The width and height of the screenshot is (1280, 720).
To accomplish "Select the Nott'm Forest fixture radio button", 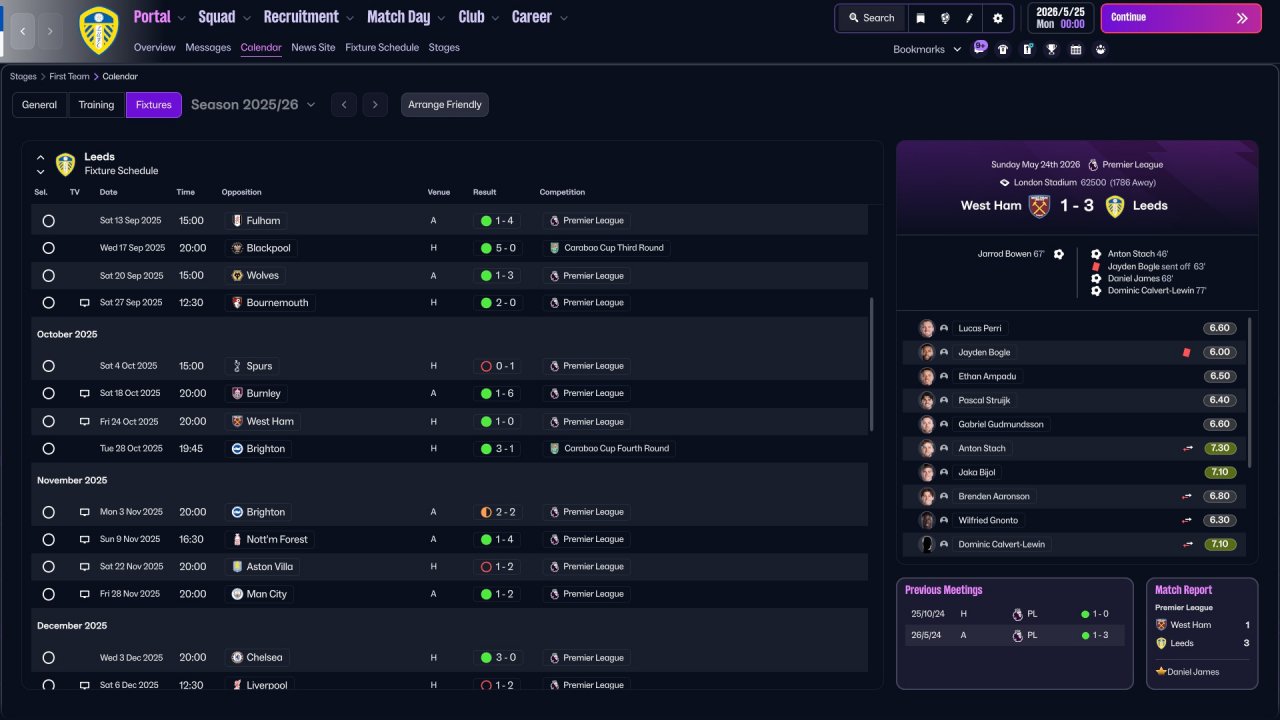I will tap(48, 539).
